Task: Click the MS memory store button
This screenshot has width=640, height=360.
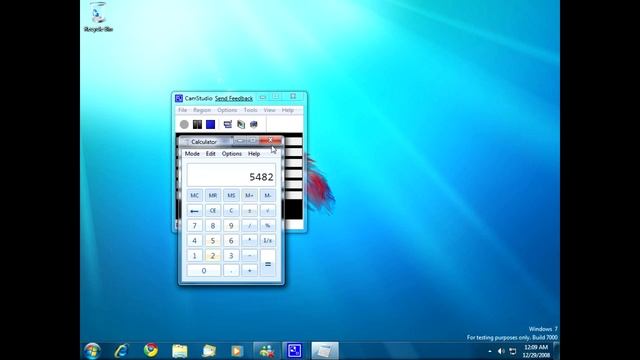Action: click(x=231, y=196)
